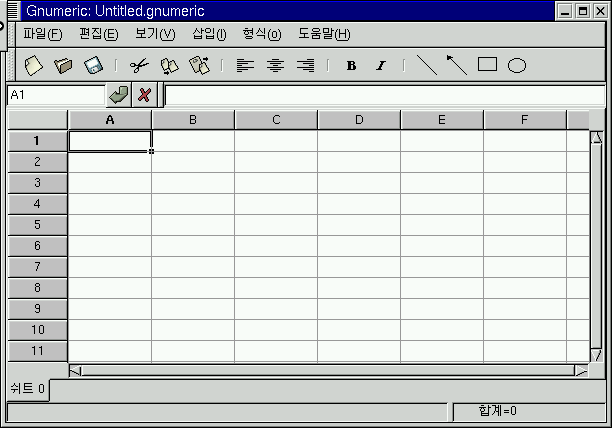The width and height of the screenshot is (612, 428).
Task: Align cell text to the right
Action: pyautogui.click(x=305, y=65)
